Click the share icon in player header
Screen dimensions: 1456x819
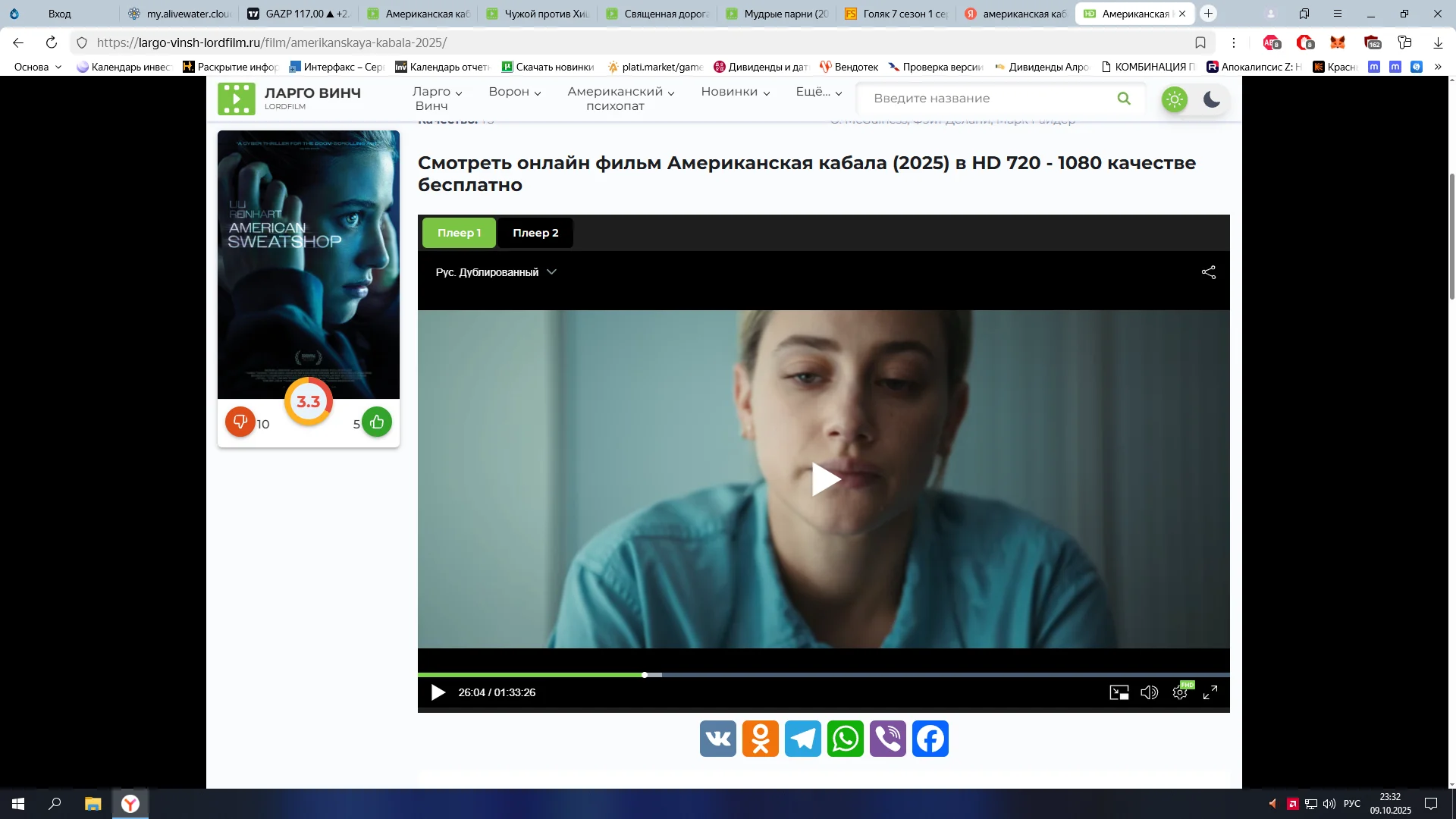pyautogui.click(x=1209, y=272)
